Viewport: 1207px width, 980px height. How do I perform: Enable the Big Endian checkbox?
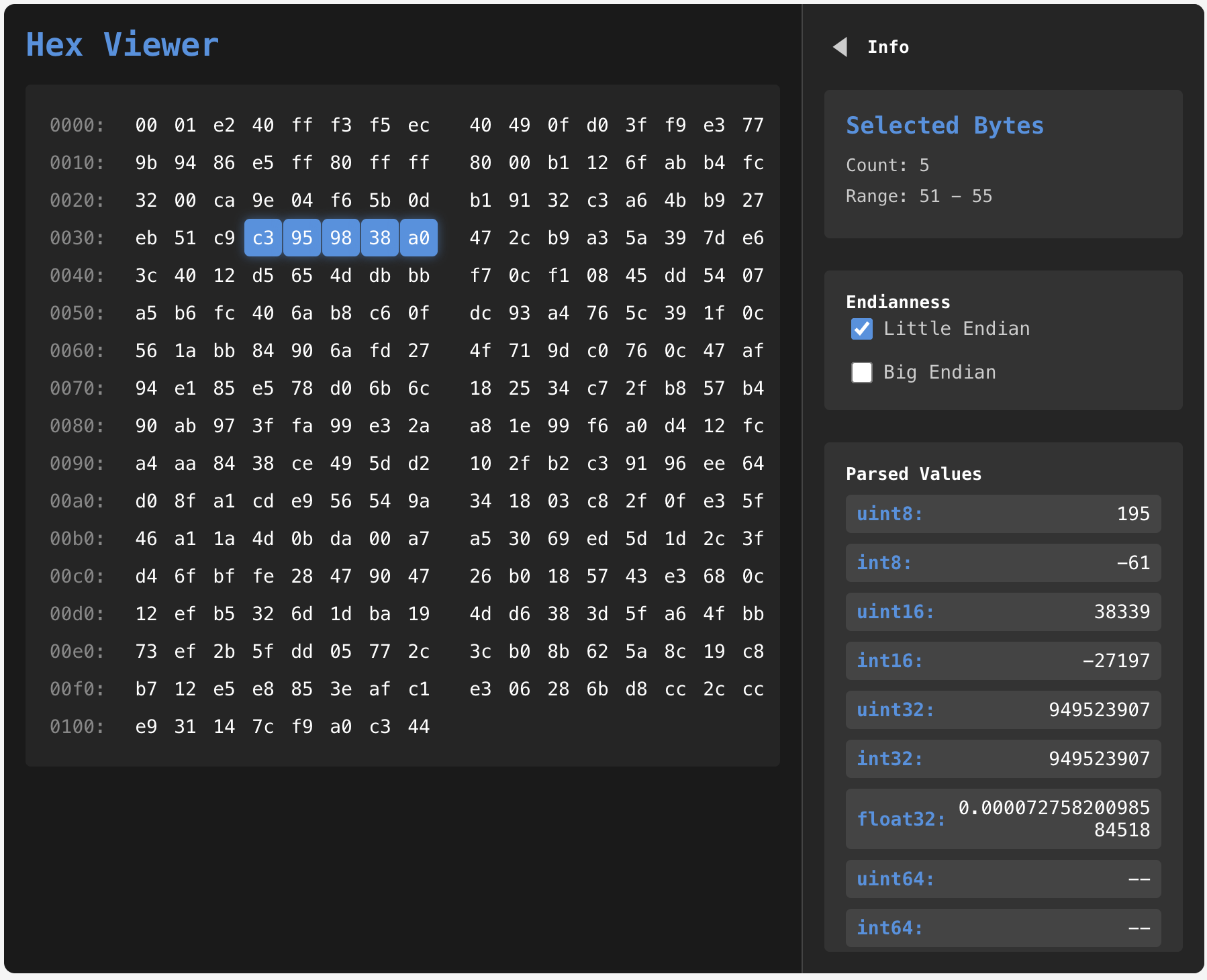862,373
